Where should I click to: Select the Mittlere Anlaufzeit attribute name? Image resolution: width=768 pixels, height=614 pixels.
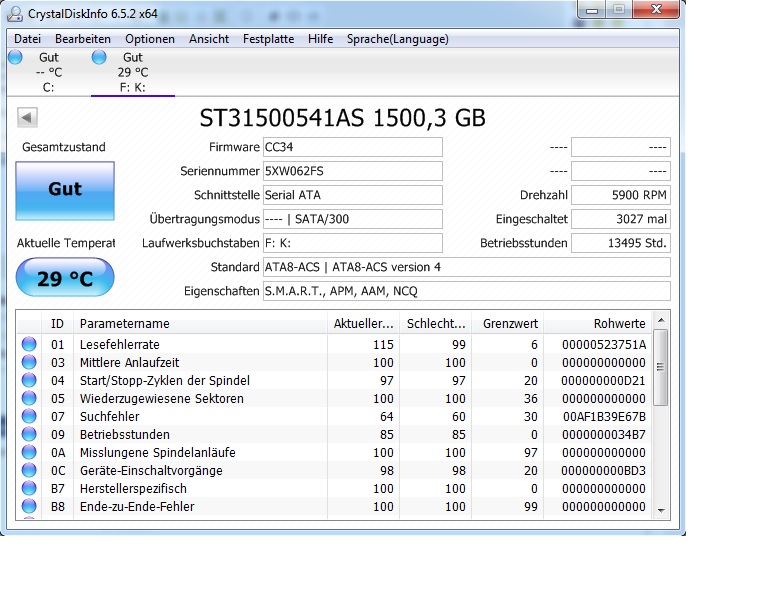pyautogui.click(x=129, y=363)
